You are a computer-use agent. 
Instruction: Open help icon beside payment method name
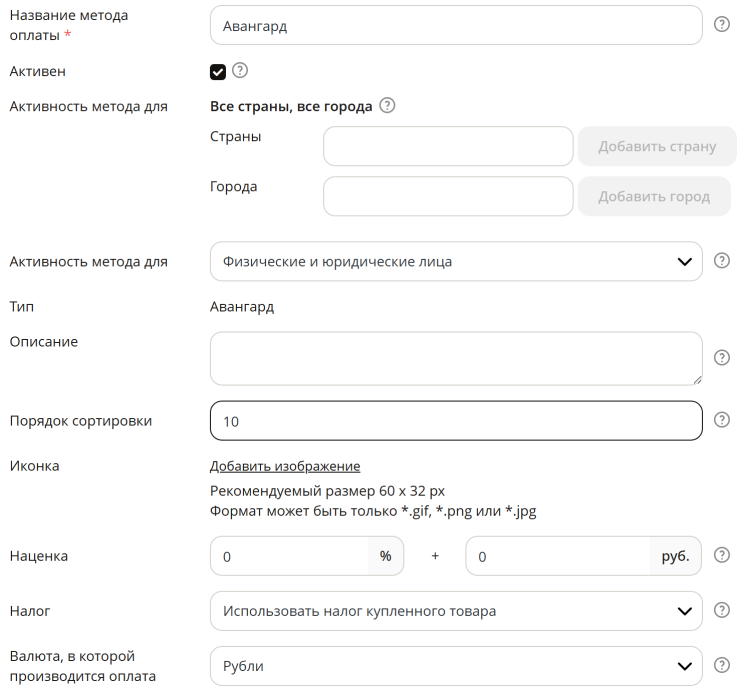coord(722,24)
